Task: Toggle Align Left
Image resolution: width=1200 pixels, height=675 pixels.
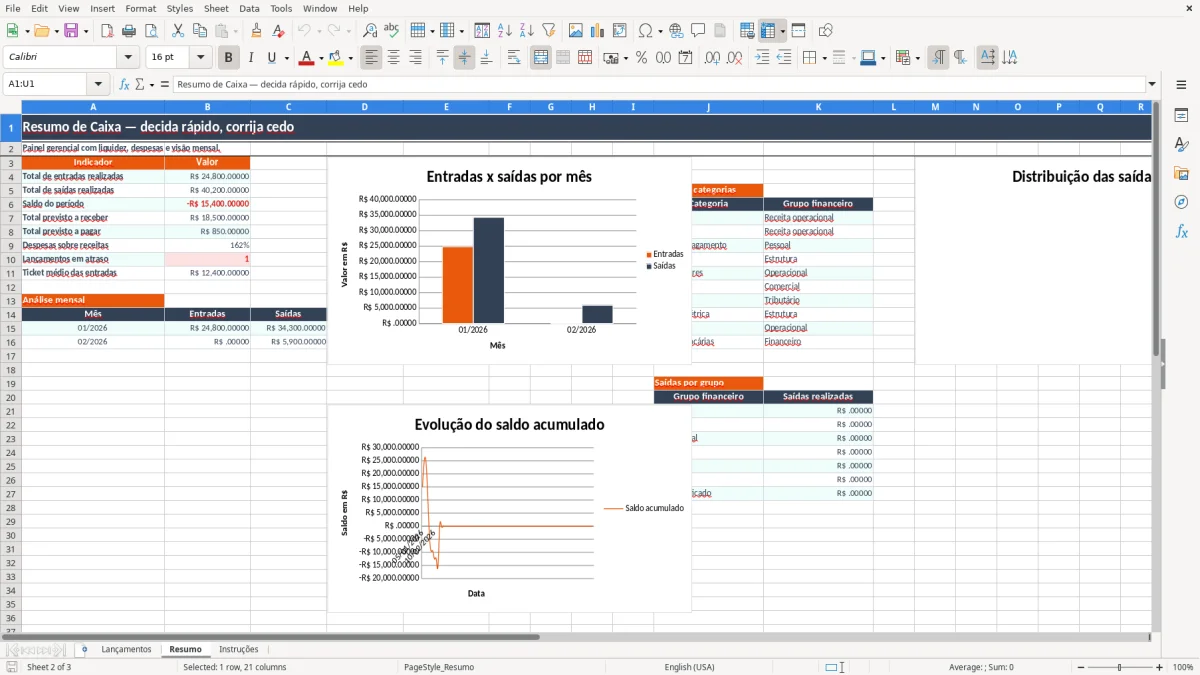Action: pyautogui.click(x=372, y=58)
